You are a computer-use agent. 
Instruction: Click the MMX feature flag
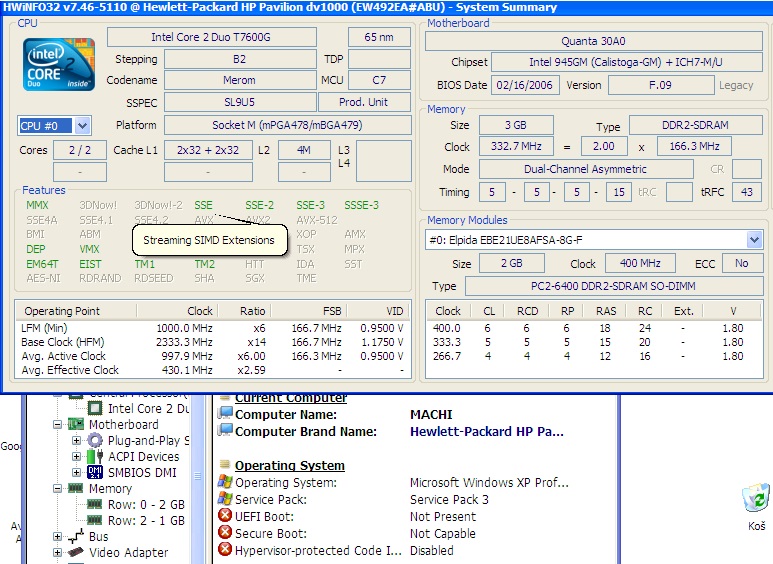pos(37,205)
